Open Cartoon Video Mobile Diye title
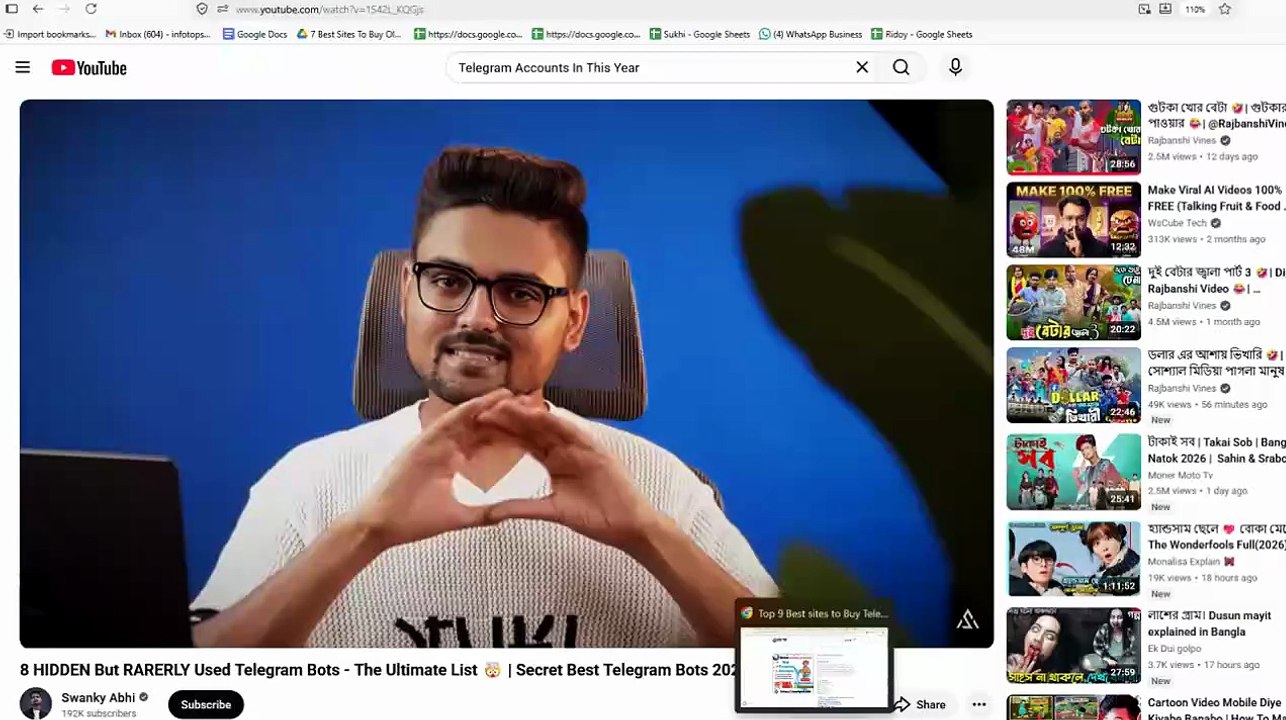The width and height of the screenshot is (1286, 720). (1216, 710)
